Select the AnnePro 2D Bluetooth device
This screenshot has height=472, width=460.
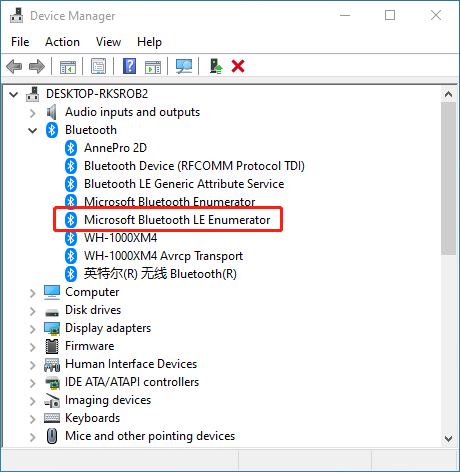point(115,148)
